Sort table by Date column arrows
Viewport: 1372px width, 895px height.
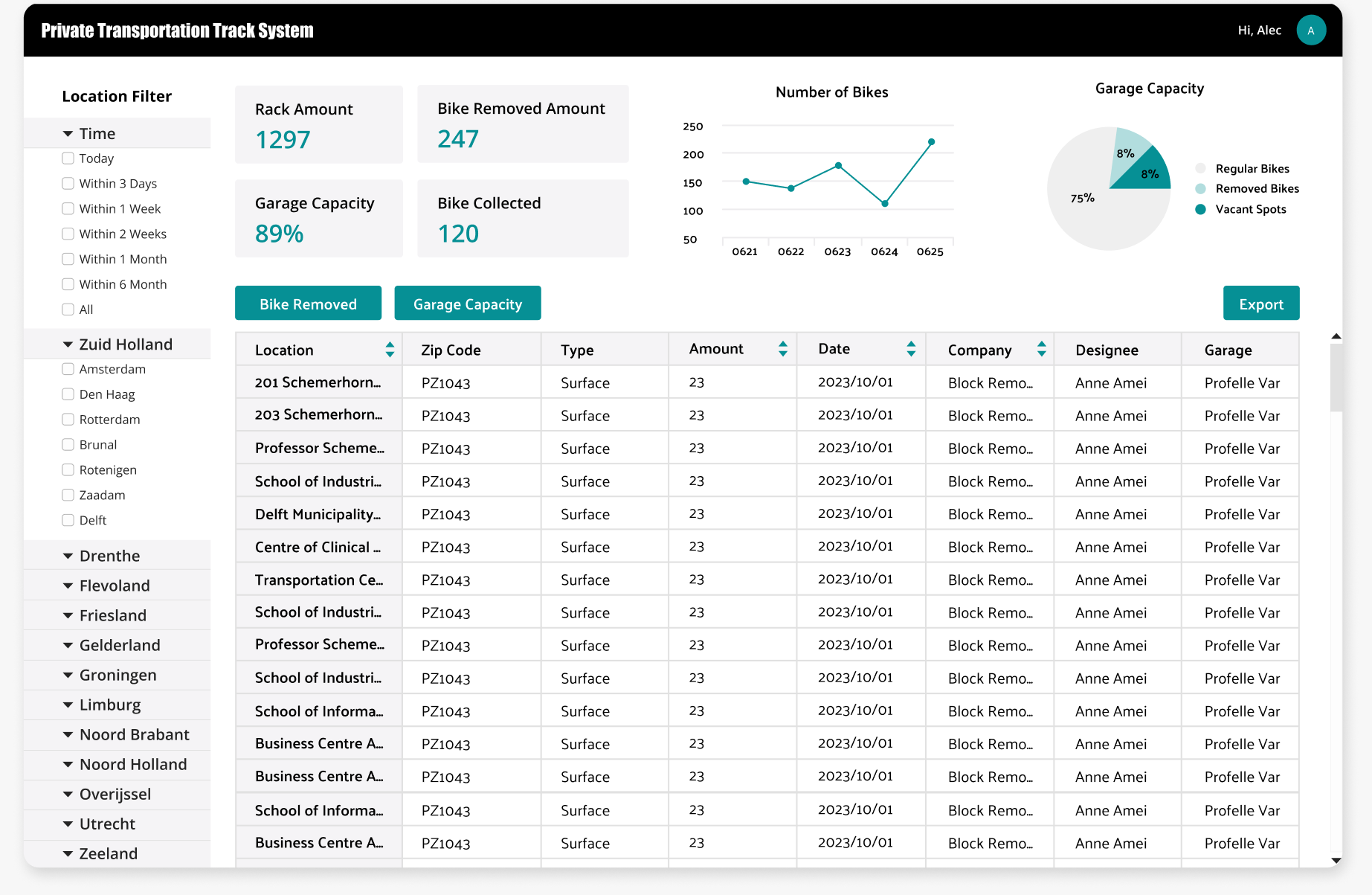(x=911, y=349)
